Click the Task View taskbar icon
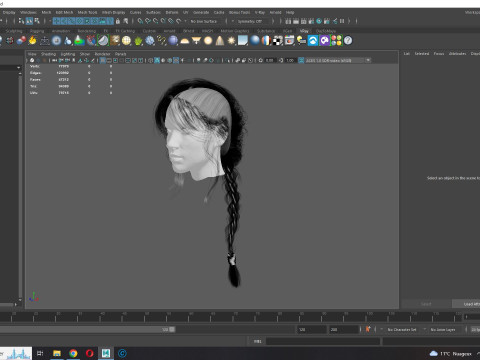Image resolution: width=480 pixels, height=360 pixels. tap(40, 353)
